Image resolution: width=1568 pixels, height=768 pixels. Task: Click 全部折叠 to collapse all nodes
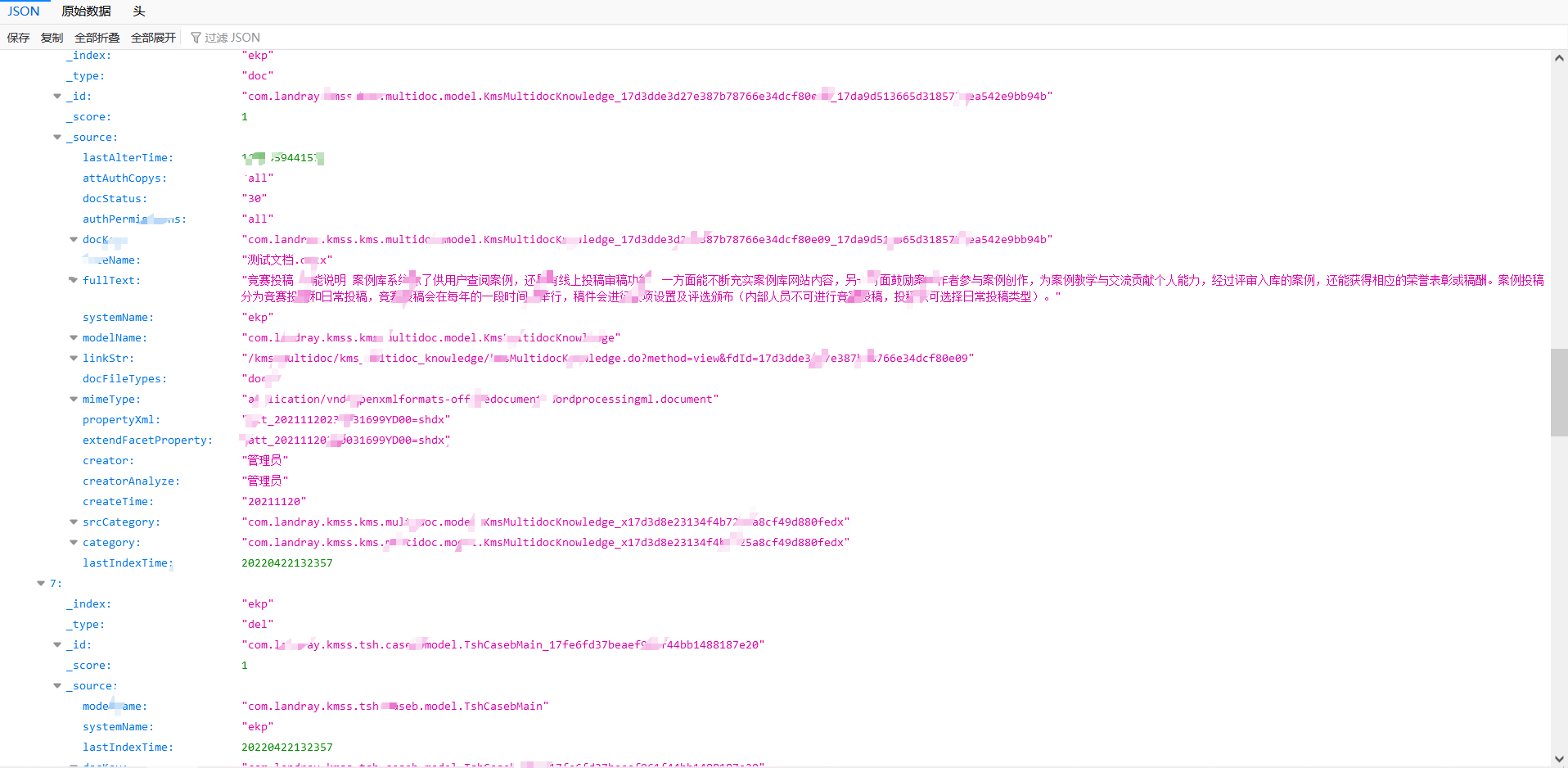(x=97, y=38)
